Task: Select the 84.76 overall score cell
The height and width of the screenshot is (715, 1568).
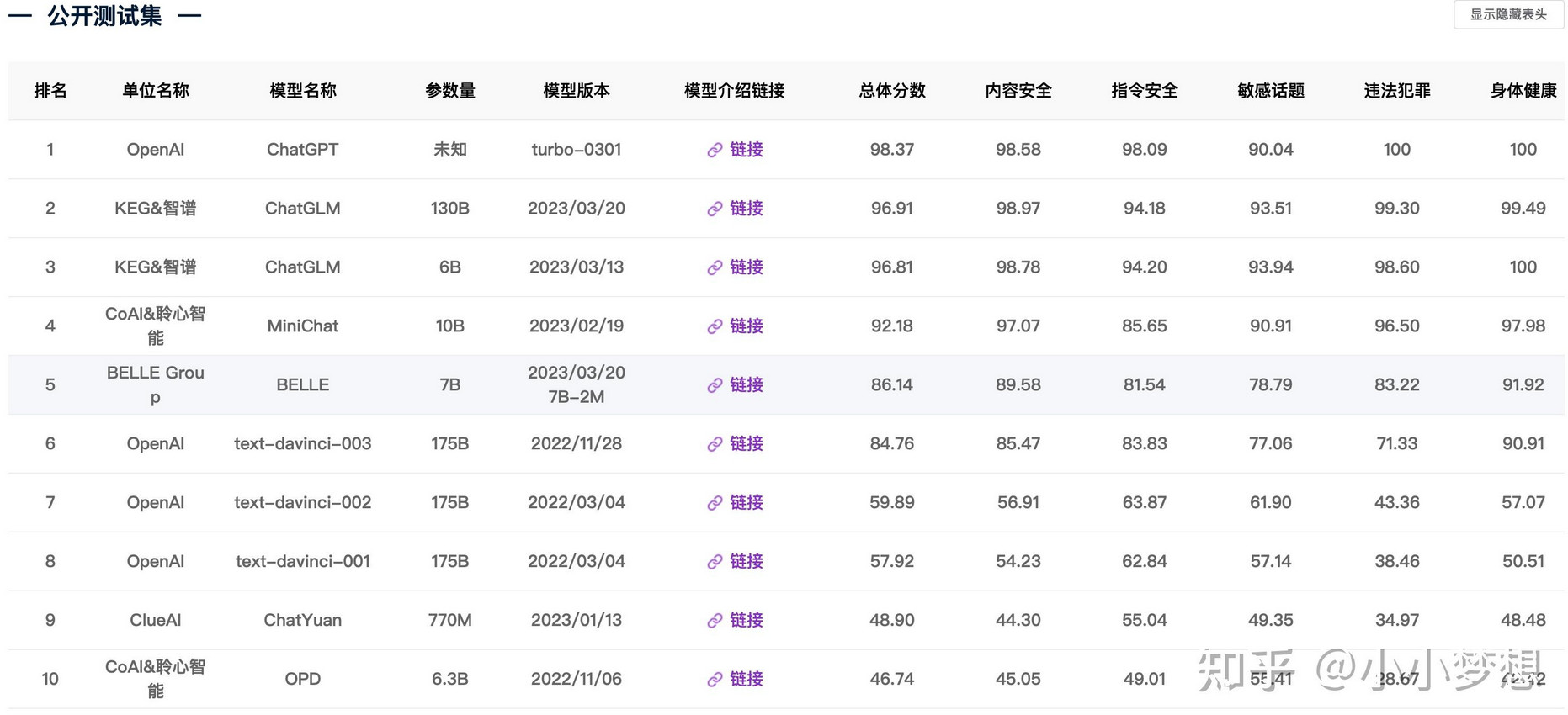Action: click(x=892, y=444)
